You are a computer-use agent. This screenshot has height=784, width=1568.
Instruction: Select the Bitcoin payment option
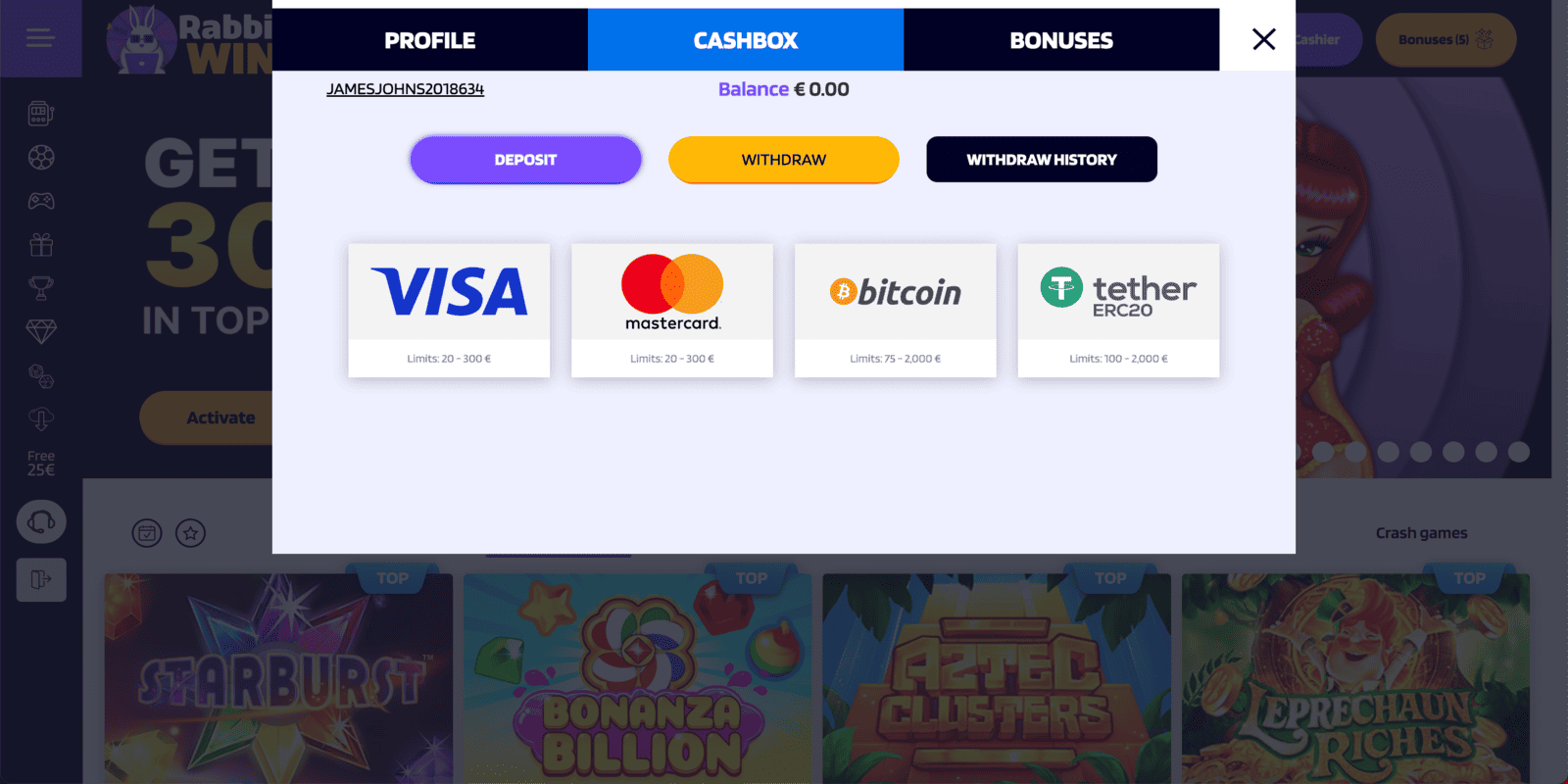tap(895, 310)
